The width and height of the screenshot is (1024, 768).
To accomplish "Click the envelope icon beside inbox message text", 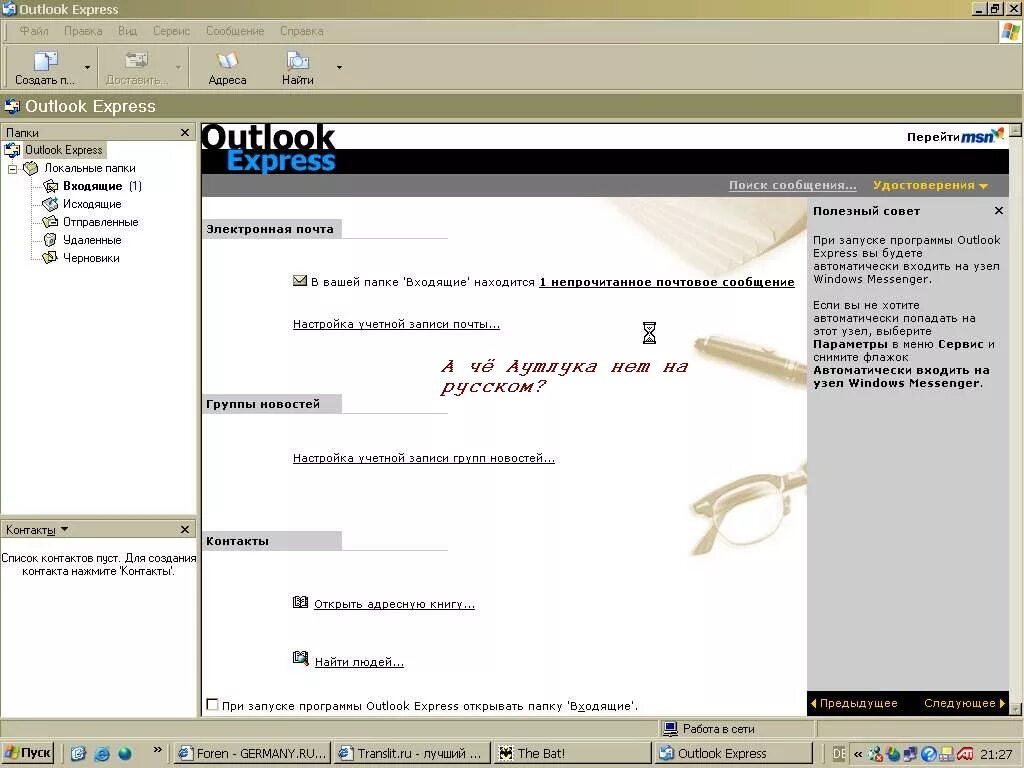I will point(300,281).
